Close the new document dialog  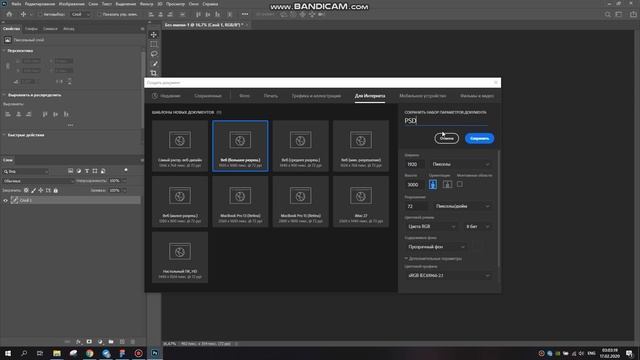click(x=496, y=82)
